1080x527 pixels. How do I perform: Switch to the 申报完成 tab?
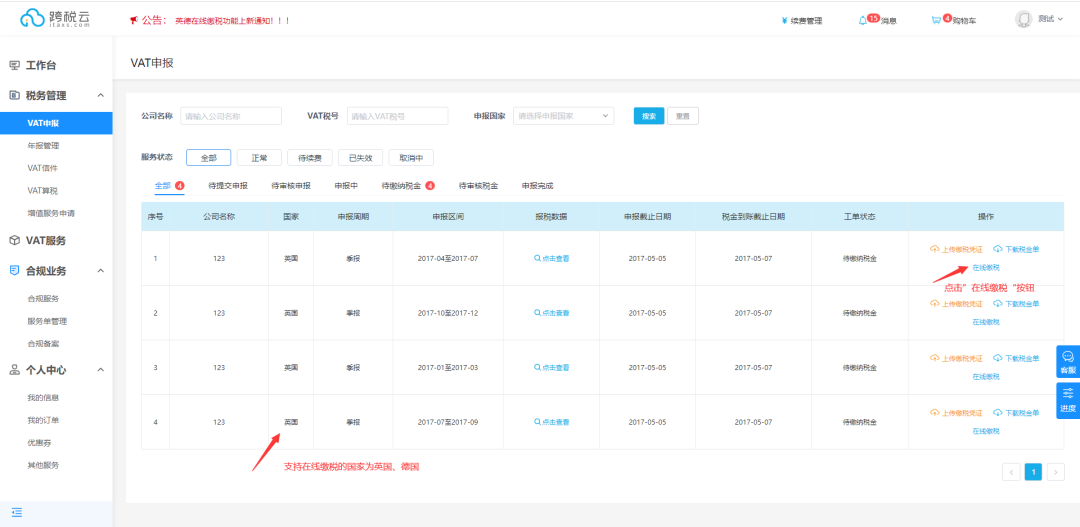click(x=537, y=185)
